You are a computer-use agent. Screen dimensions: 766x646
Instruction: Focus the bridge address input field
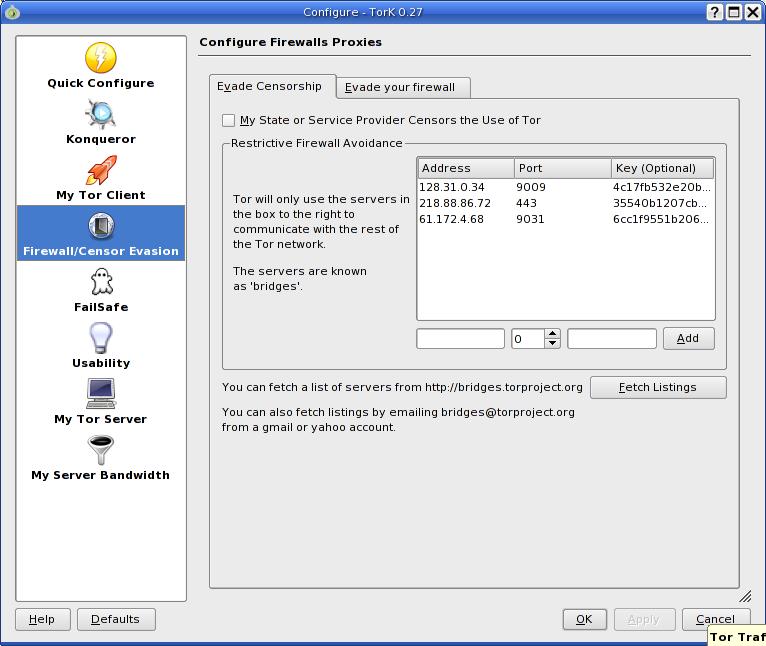[x=460, y=339]
